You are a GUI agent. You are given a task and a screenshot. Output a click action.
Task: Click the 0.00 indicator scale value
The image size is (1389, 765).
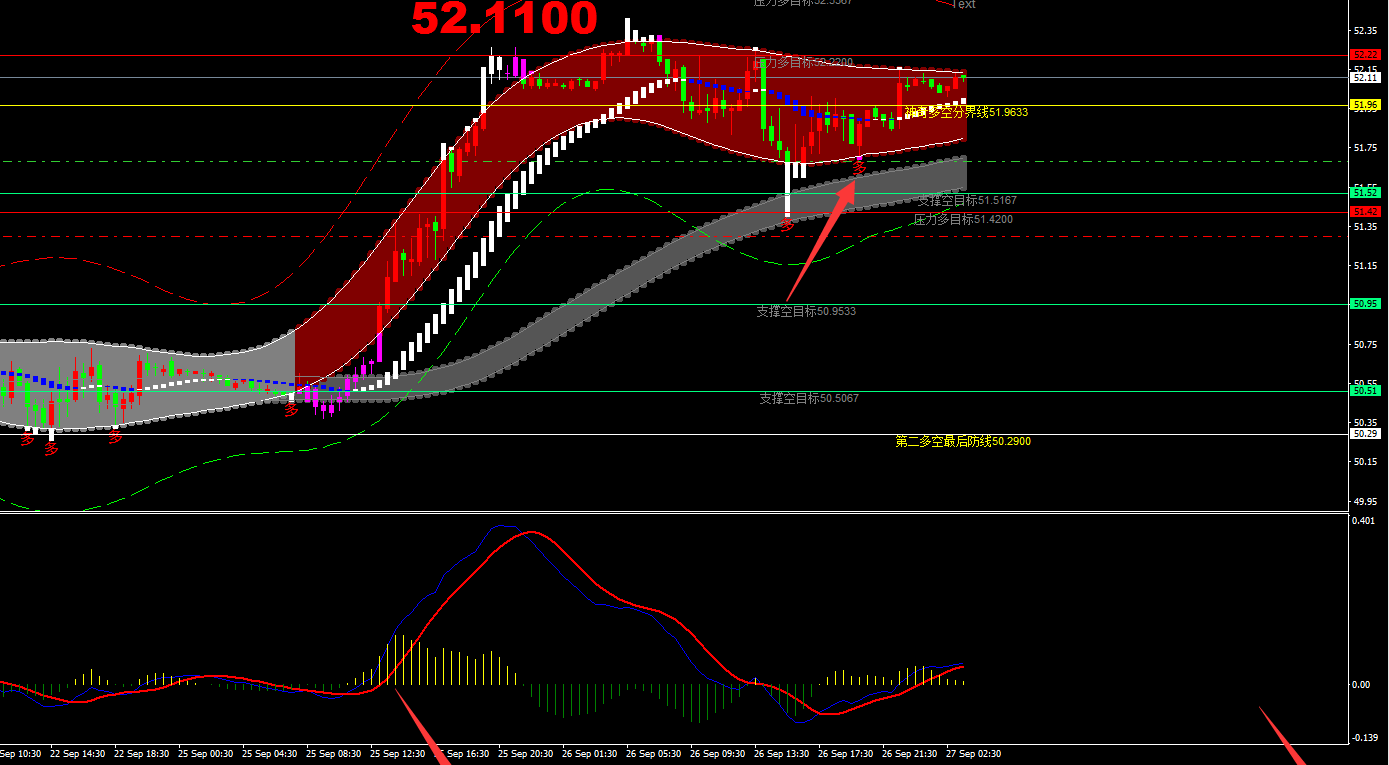1361,685
